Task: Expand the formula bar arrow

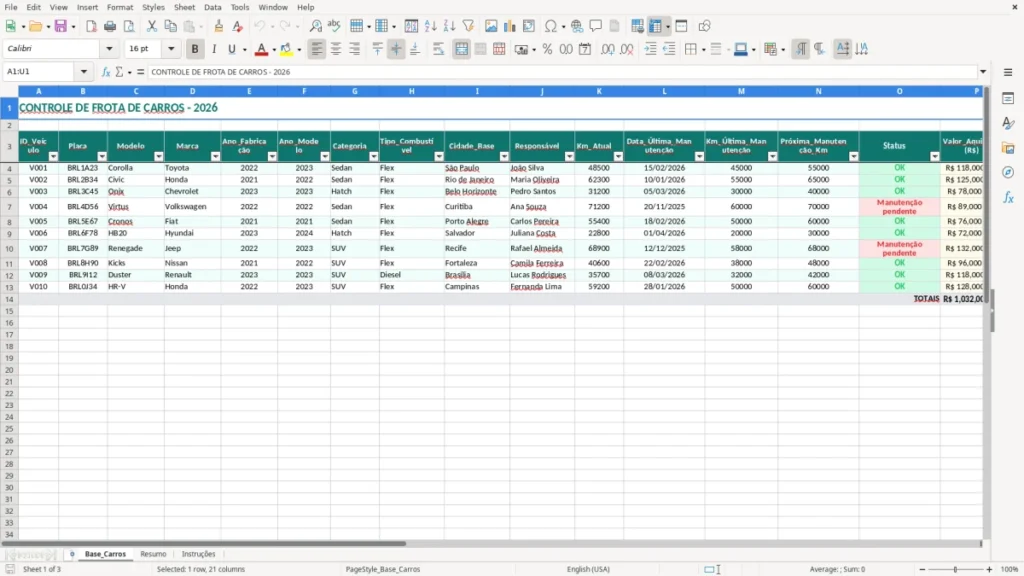Action: pyautogui.click(x=983, y=72)
